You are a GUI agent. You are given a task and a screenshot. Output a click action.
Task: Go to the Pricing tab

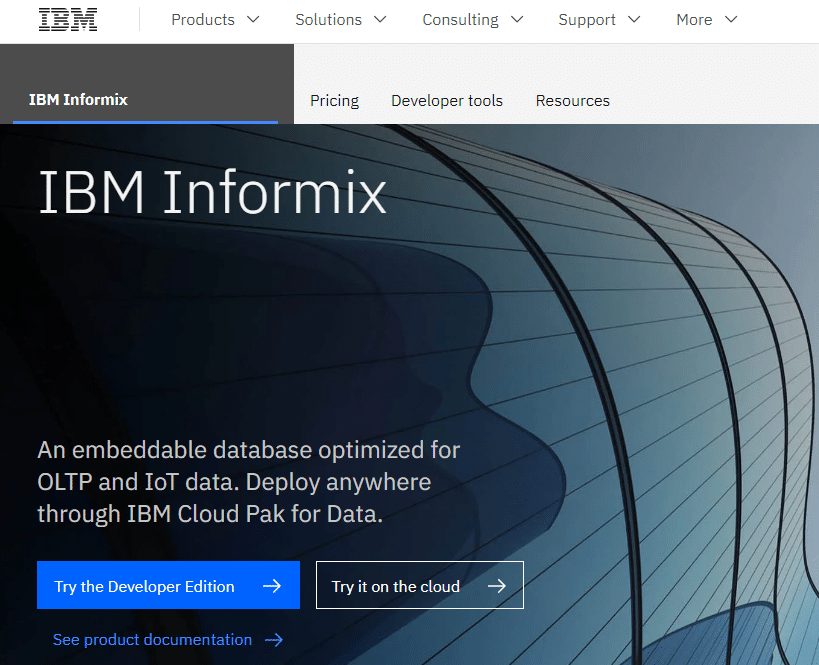coord(334,100)
